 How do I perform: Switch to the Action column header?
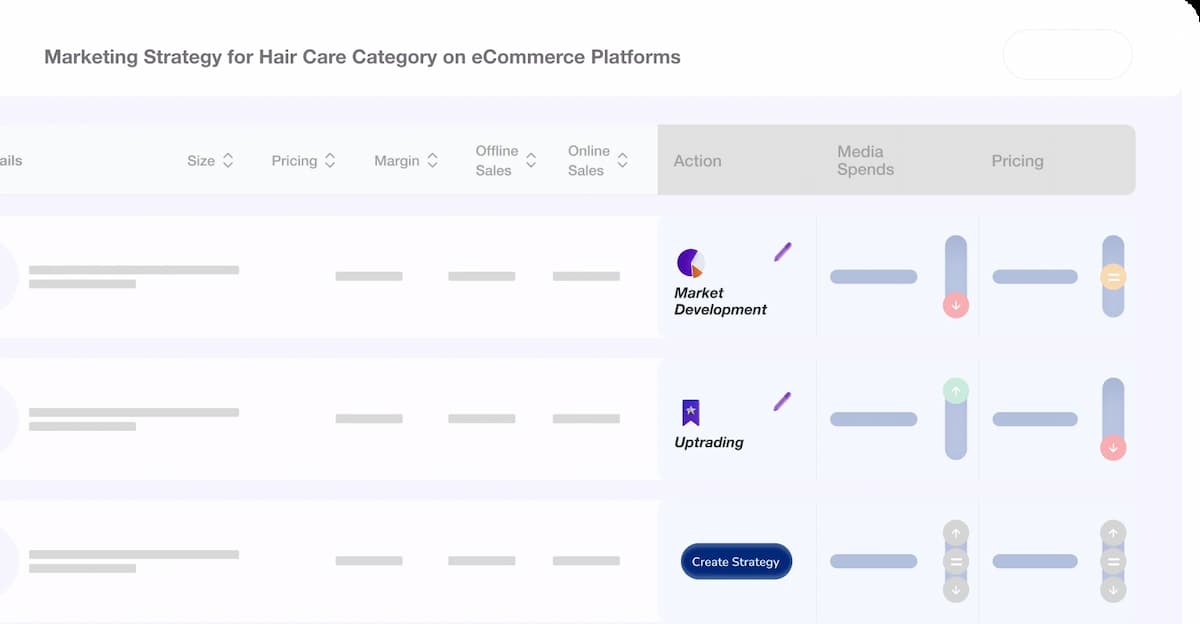(697, 160)
